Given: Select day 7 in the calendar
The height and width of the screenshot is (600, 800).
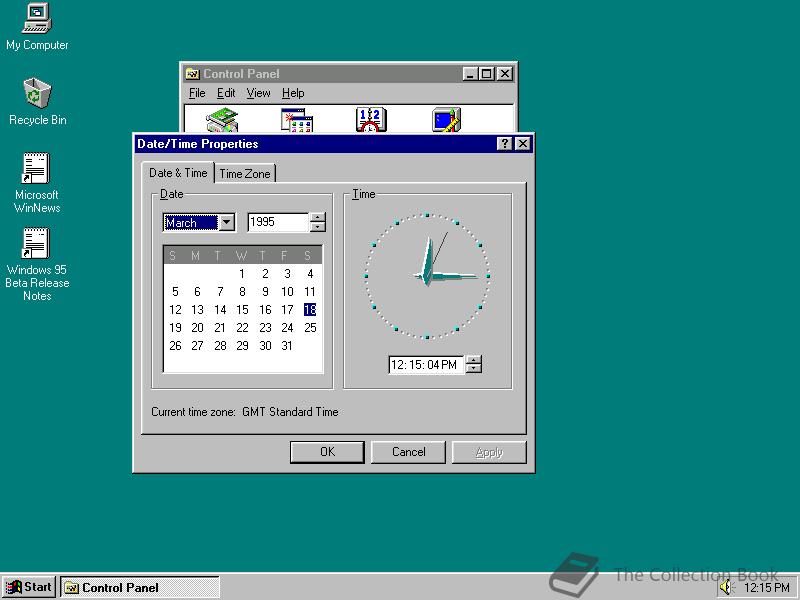Looking at the screenshot, I should pyautogui.click(x=220, y=291).
